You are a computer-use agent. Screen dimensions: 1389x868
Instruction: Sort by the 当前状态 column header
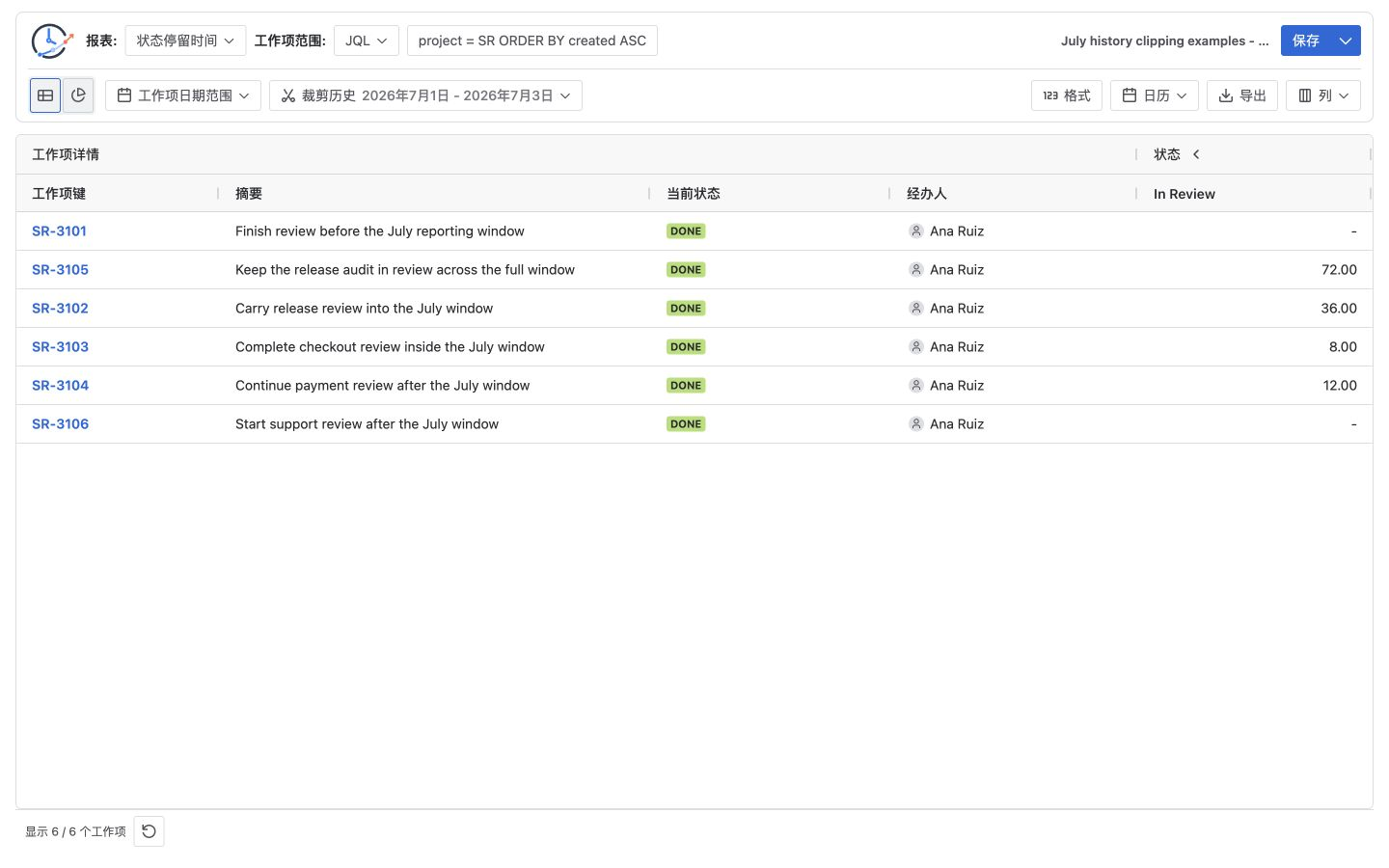click(694, 194)
